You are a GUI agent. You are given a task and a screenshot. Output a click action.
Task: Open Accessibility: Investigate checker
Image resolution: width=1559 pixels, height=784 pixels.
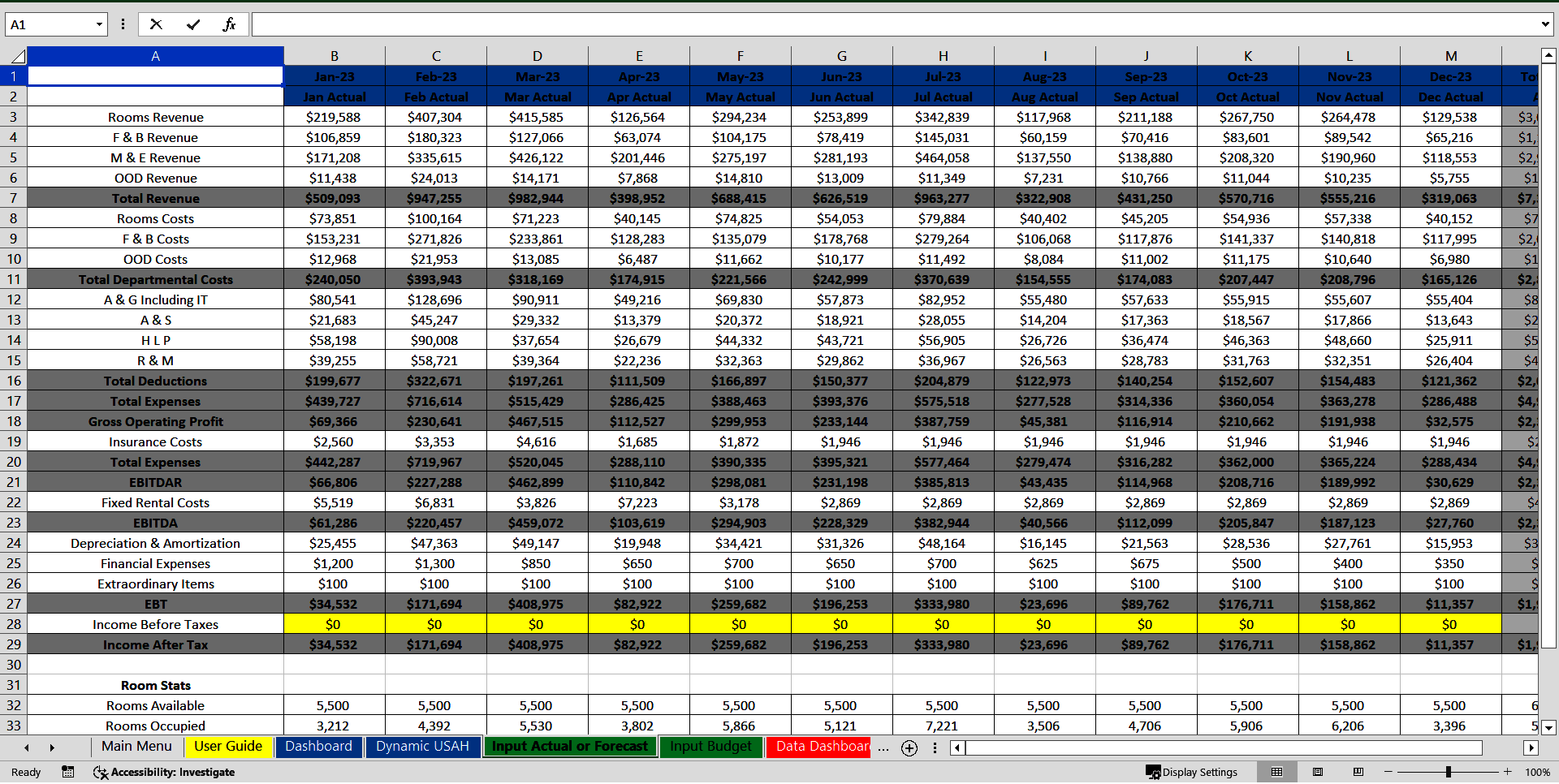[x=165, y=772]
